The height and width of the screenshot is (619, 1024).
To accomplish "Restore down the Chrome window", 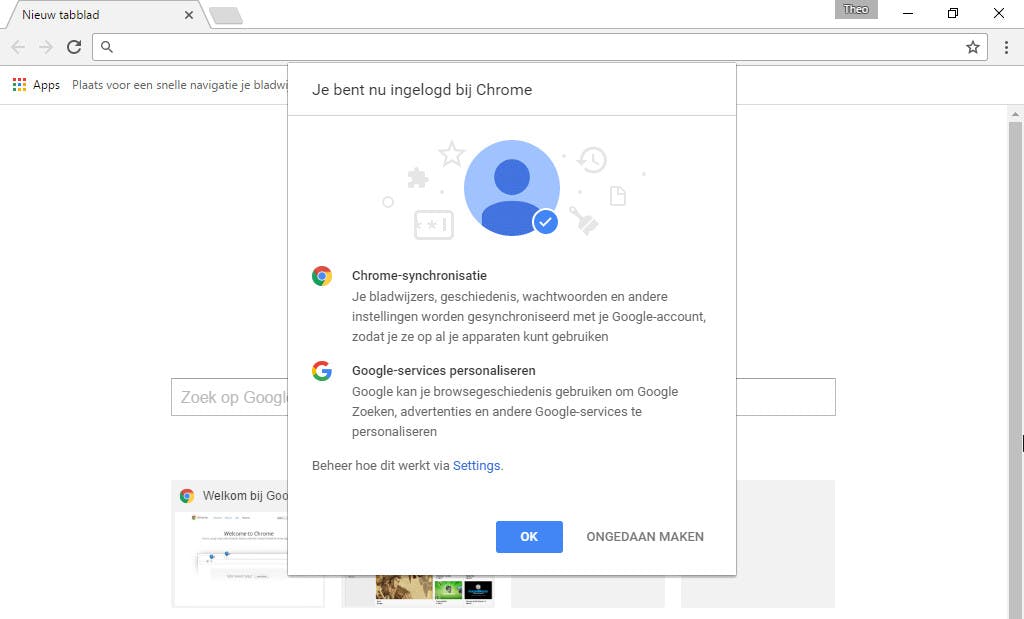I will point(953,13).
